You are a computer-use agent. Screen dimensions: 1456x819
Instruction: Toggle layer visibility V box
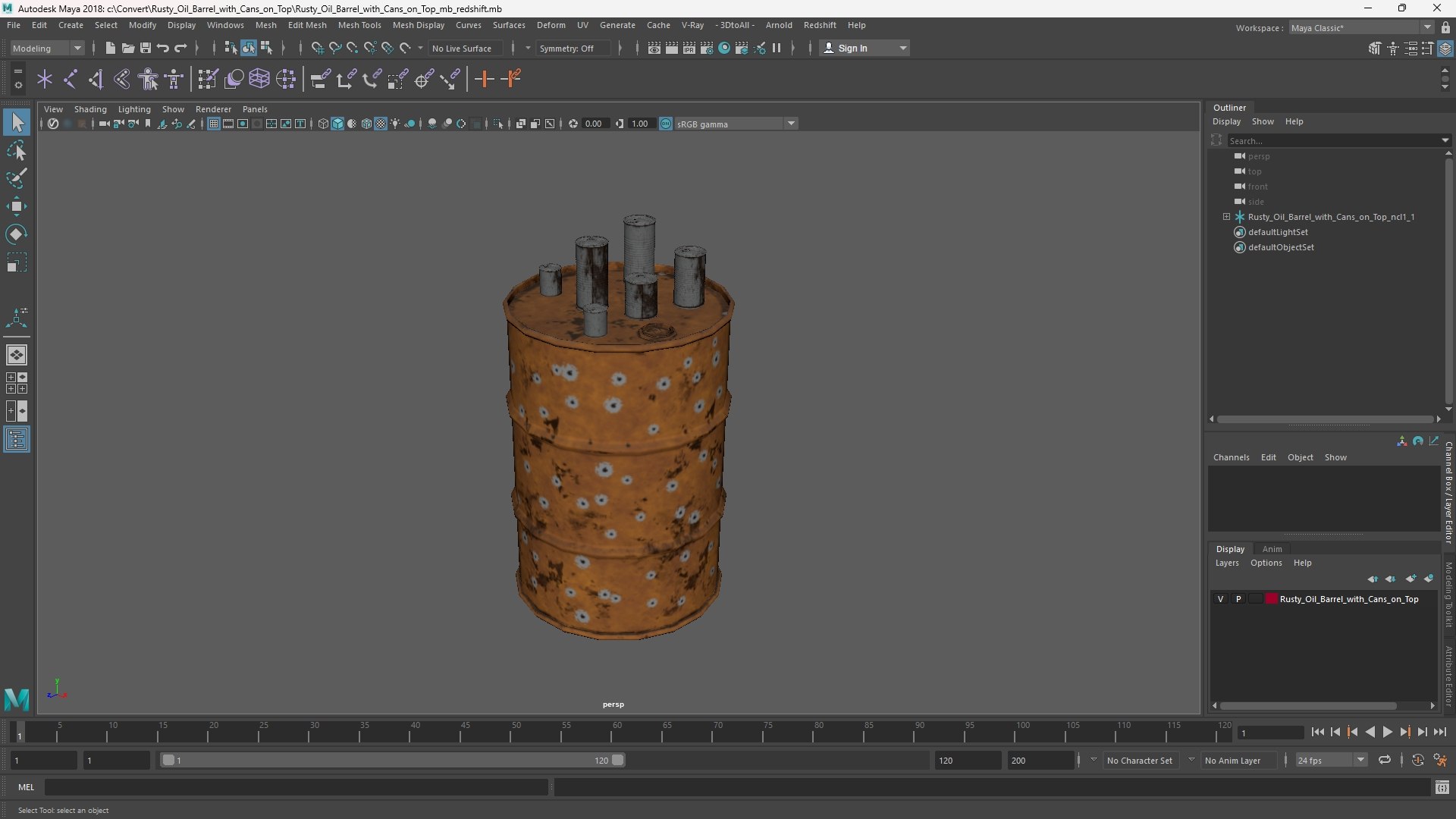coord(1220,599)
